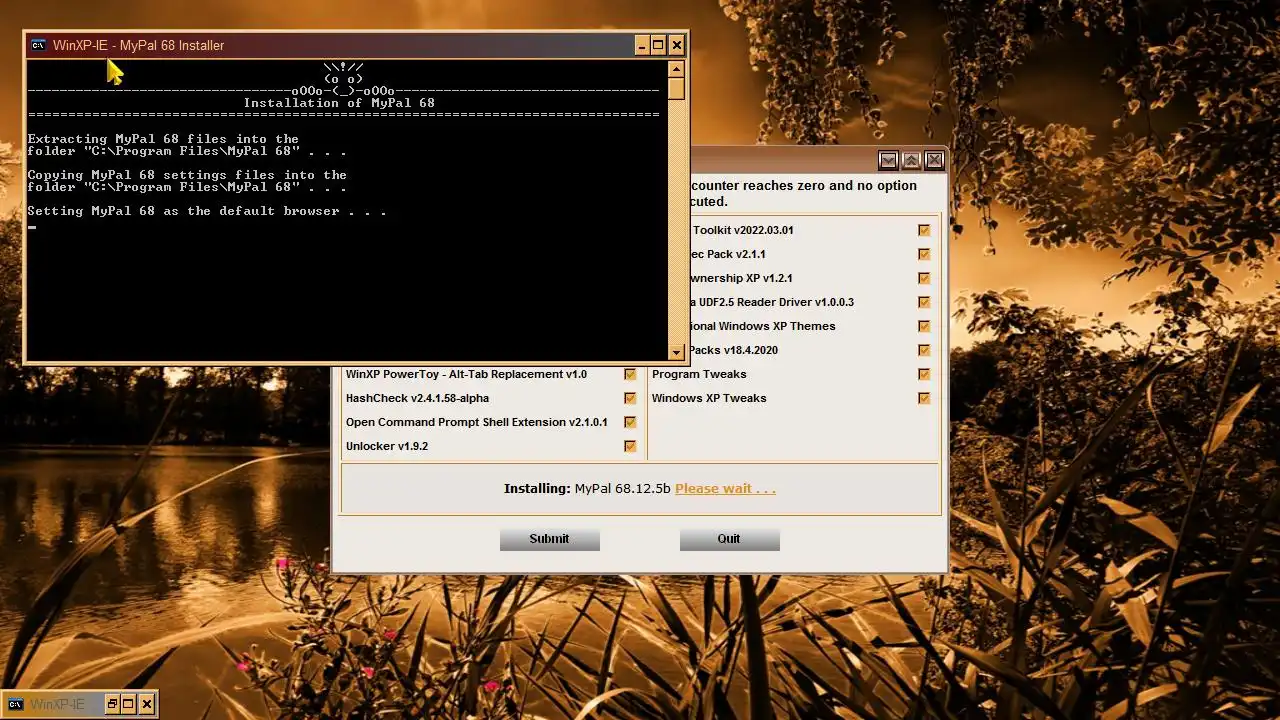Click console heading 'Installation of MyPal 68'
Image resolution: width=1280 pixels, height=720 pixels.
coord(339,103)
